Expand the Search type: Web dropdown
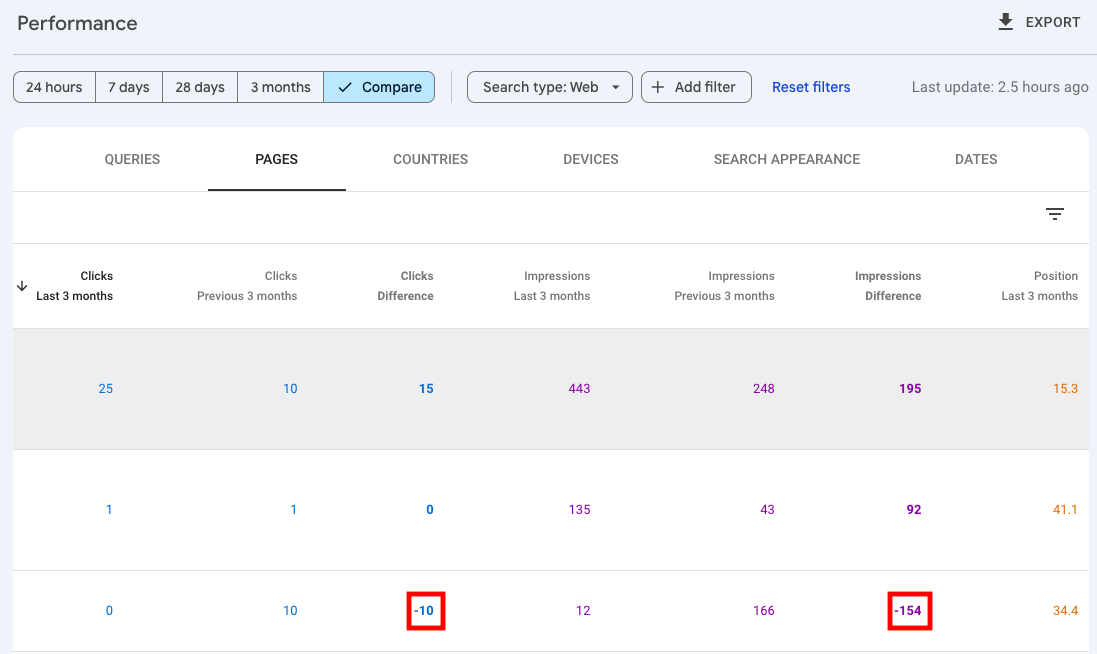 550,87
